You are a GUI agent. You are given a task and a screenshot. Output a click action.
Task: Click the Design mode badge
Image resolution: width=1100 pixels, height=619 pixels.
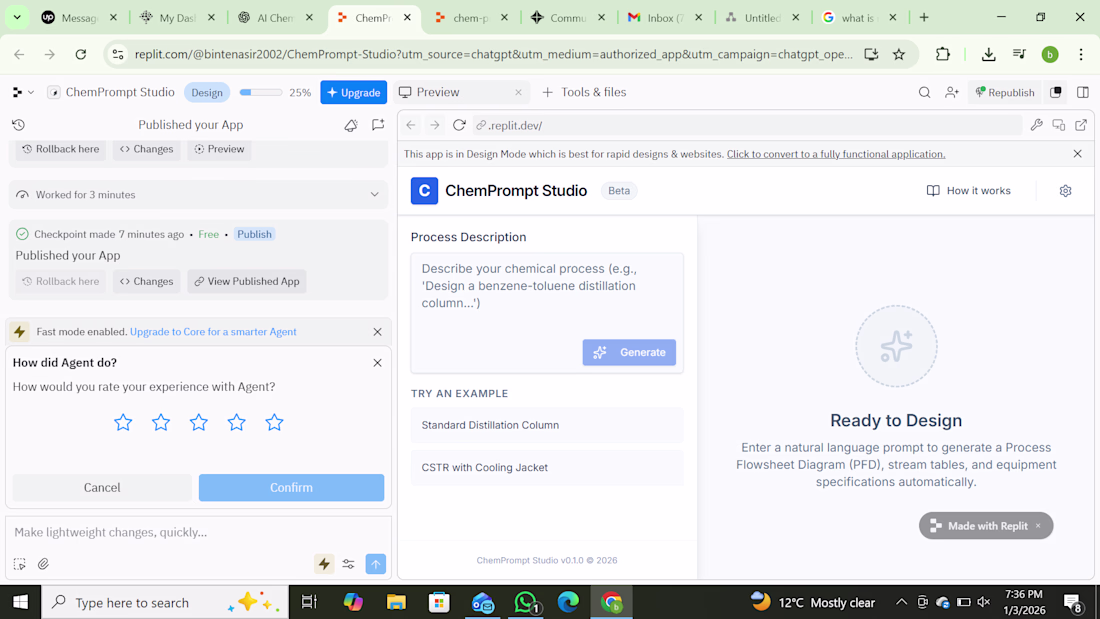tap(207, 93)
